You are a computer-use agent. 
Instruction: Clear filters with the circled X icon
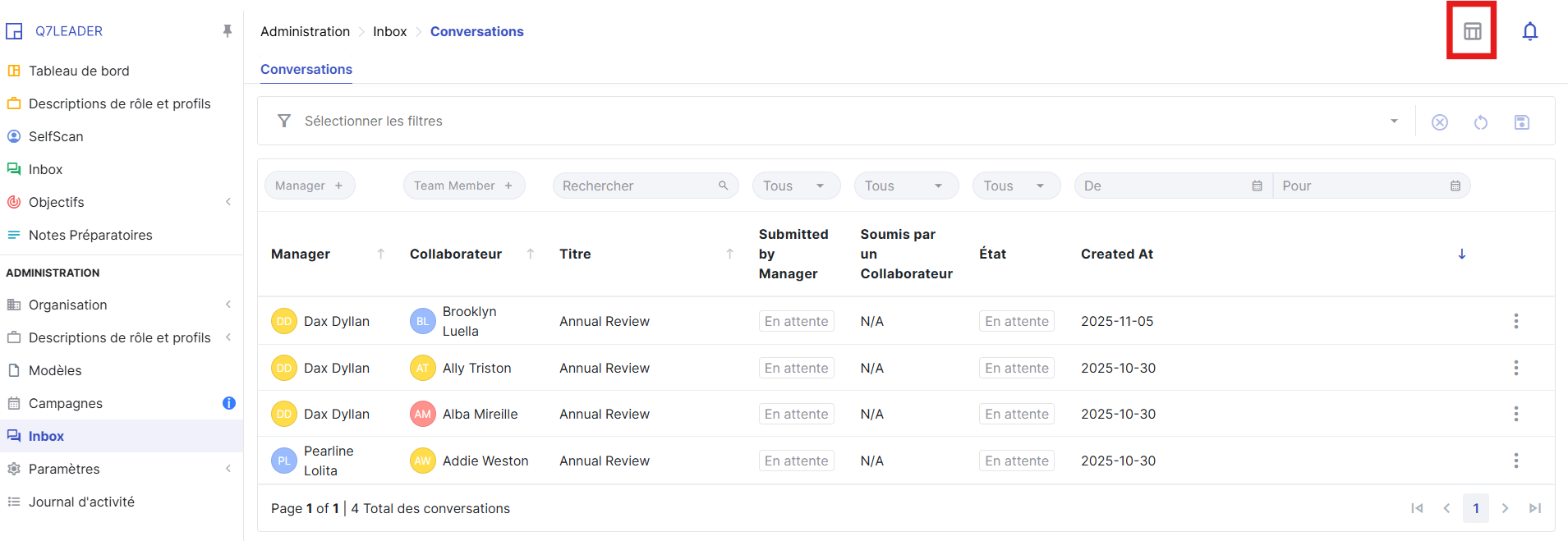(1439, 122)
